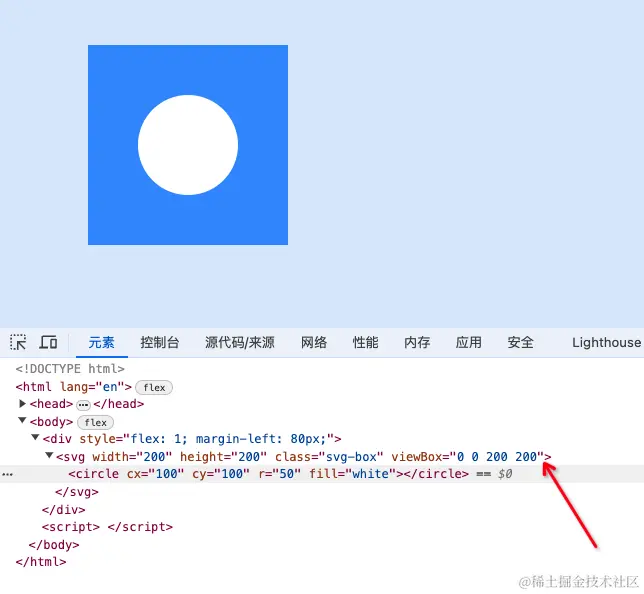Select the DOCTYPE html line
Image resolution: width=644 pixels, height=594 pixels.
coord(70,369)
